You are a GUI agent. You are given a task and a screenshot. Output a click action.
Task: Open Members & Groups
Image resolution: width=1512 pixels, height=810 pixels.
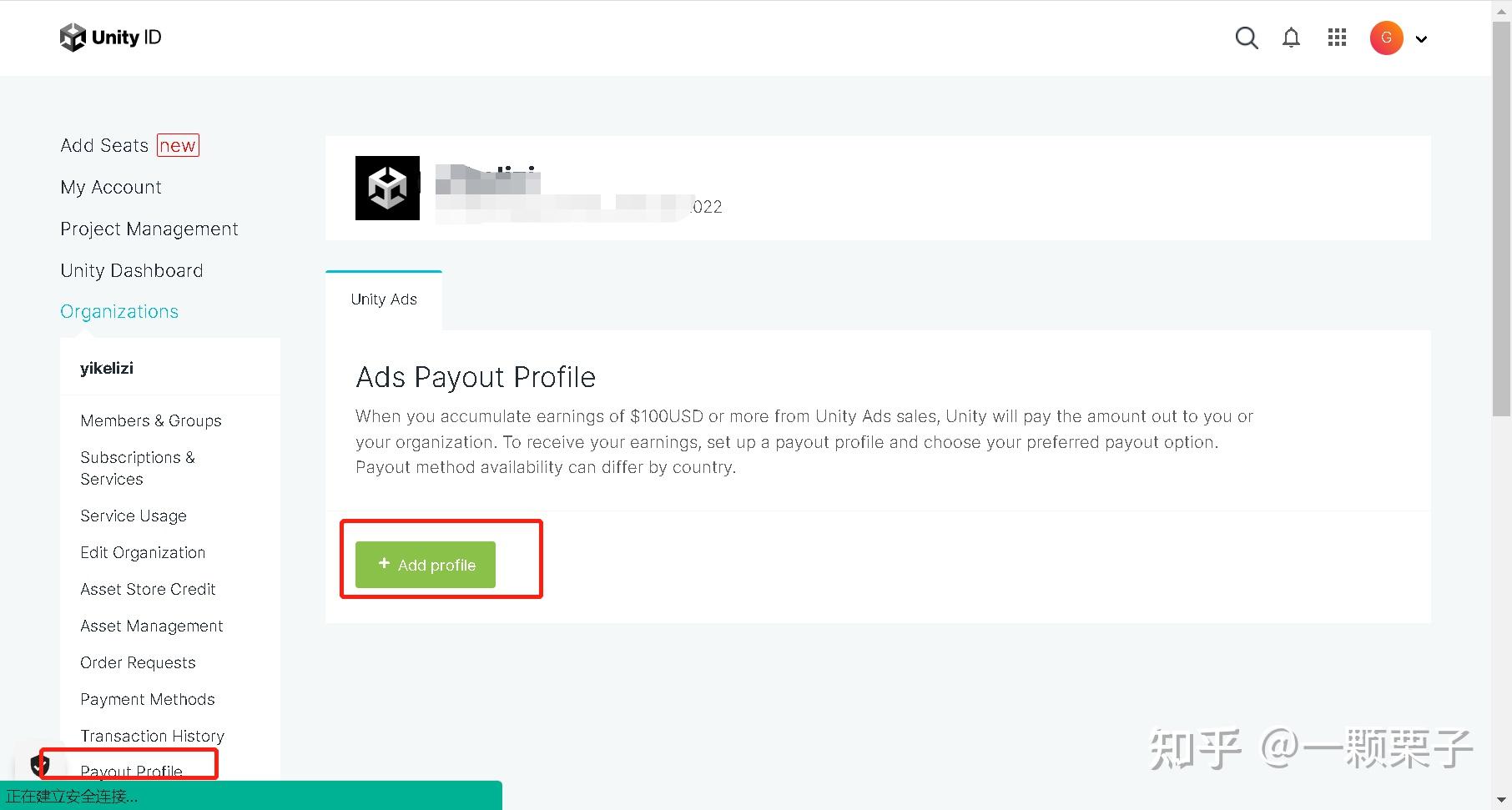(151, 420)
